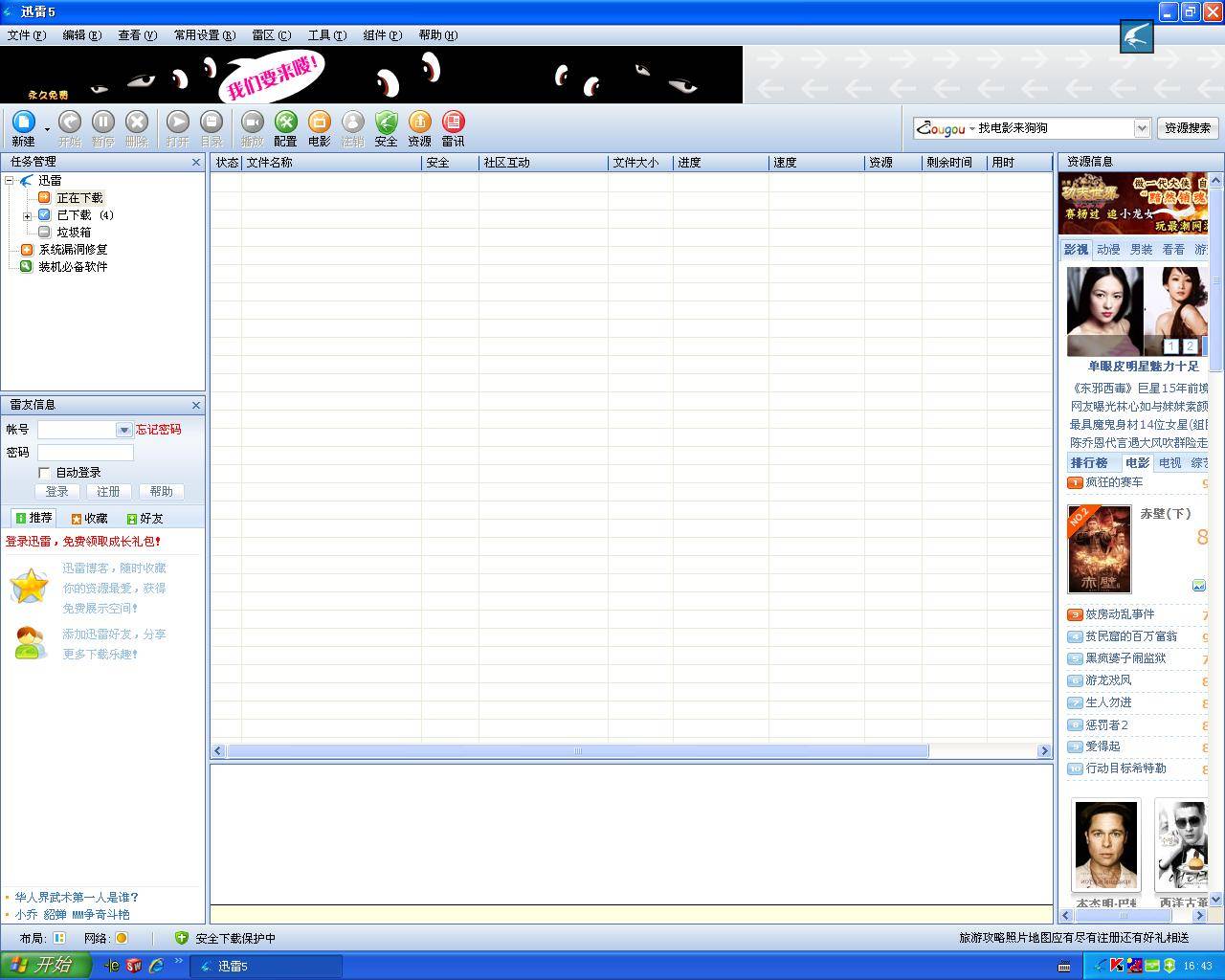Switch to the 推荐 tab
1225x980 pixels.
pos(33,518)
